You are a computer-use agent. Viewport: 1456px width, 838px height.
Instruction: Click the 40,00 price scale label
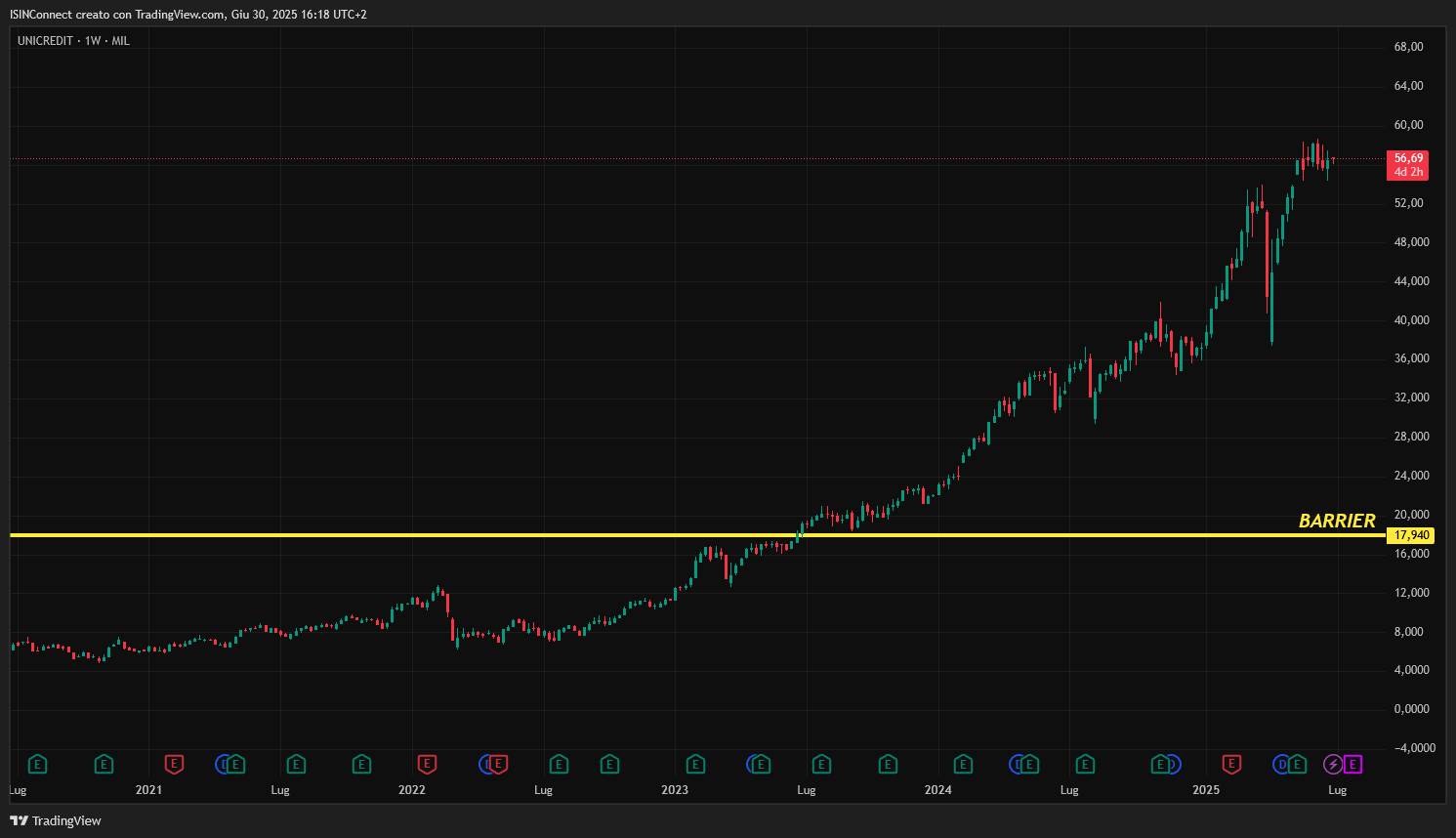(1411, 320)
